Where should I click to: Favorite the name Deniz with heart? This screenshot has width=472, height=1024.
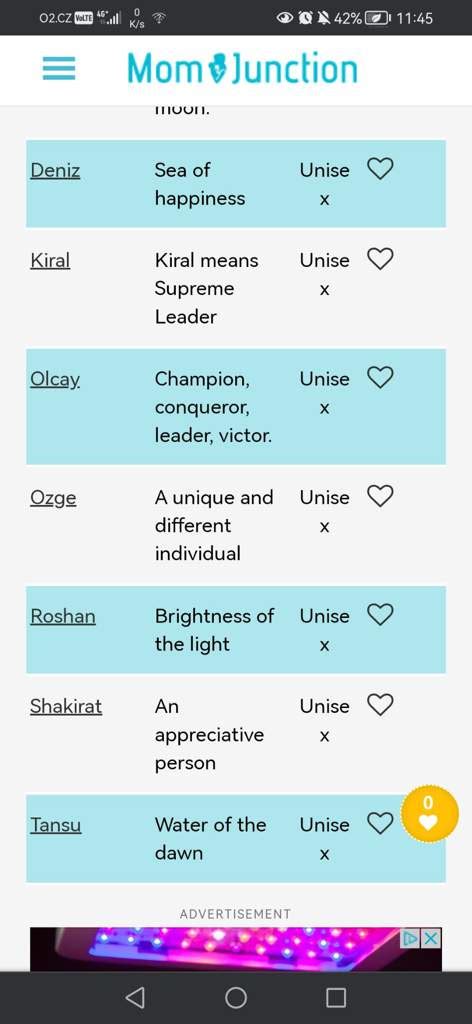380,169
